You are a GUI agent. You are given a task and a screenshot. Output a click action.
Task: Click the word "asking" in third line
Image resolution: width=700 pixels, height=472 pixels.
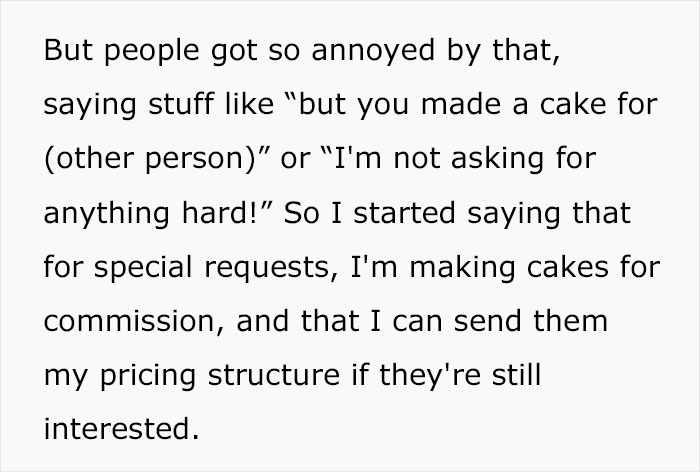(497, 159)
